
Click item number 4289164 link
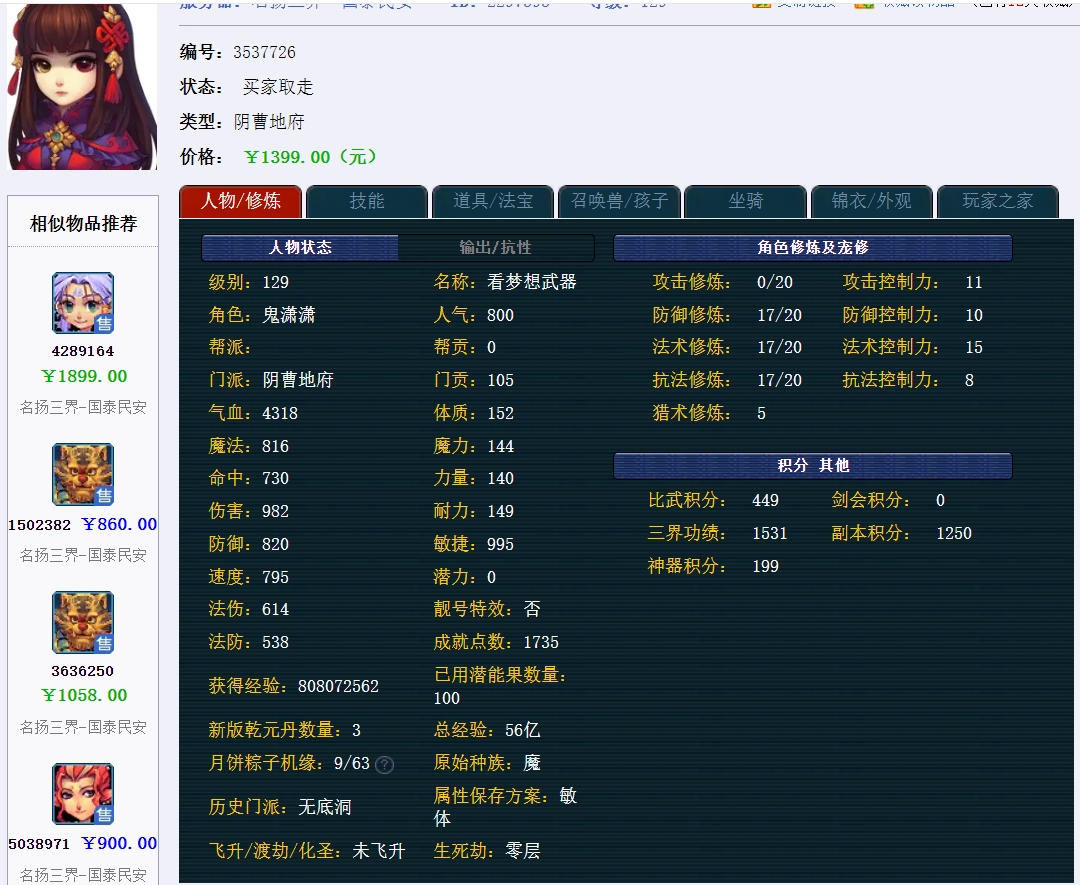coord(83,351)
